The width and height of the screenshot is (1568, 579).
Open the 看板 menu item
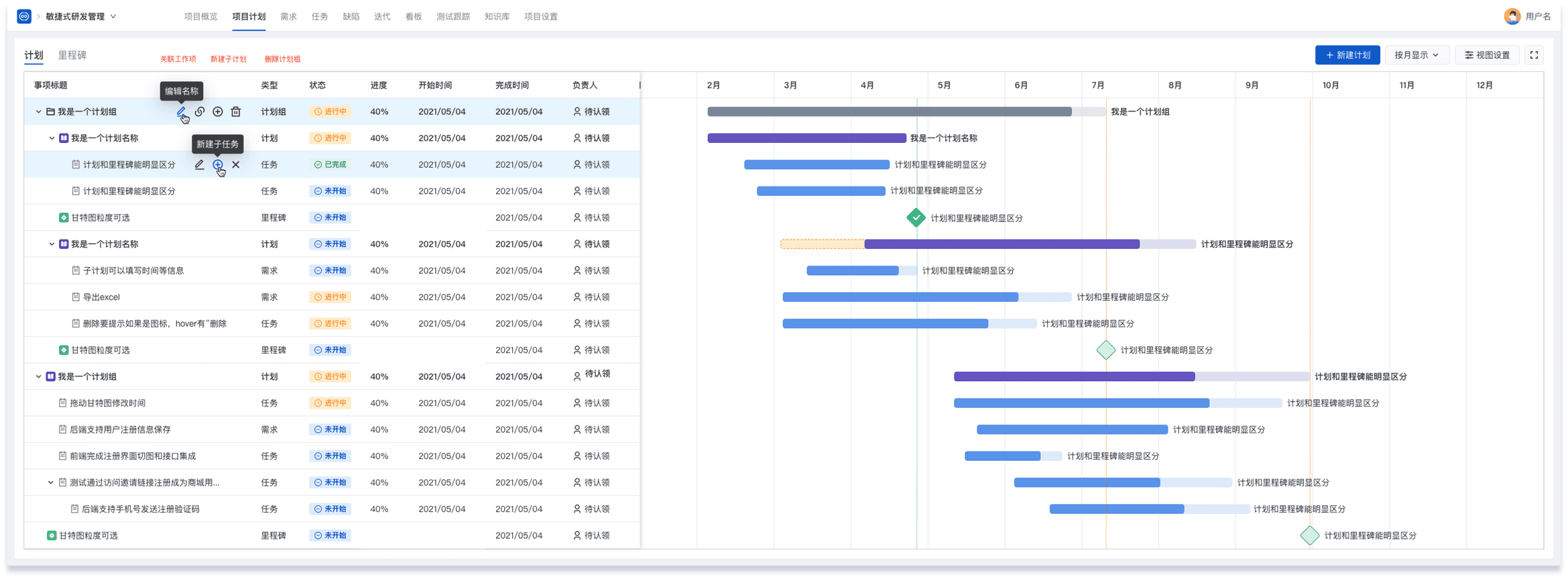coord(413,16)
